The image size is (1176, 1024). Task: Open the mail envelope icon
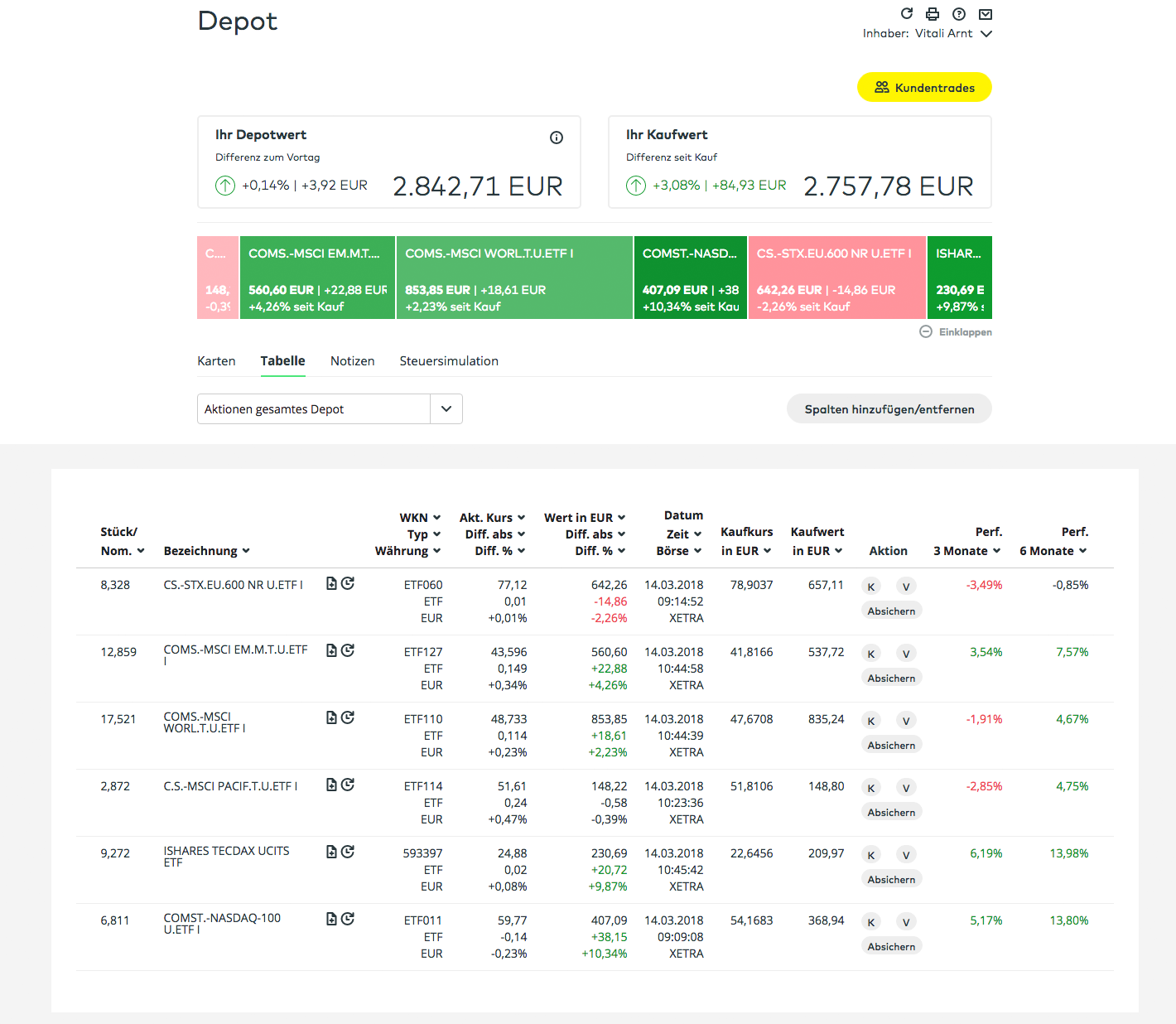coord(986,14)
